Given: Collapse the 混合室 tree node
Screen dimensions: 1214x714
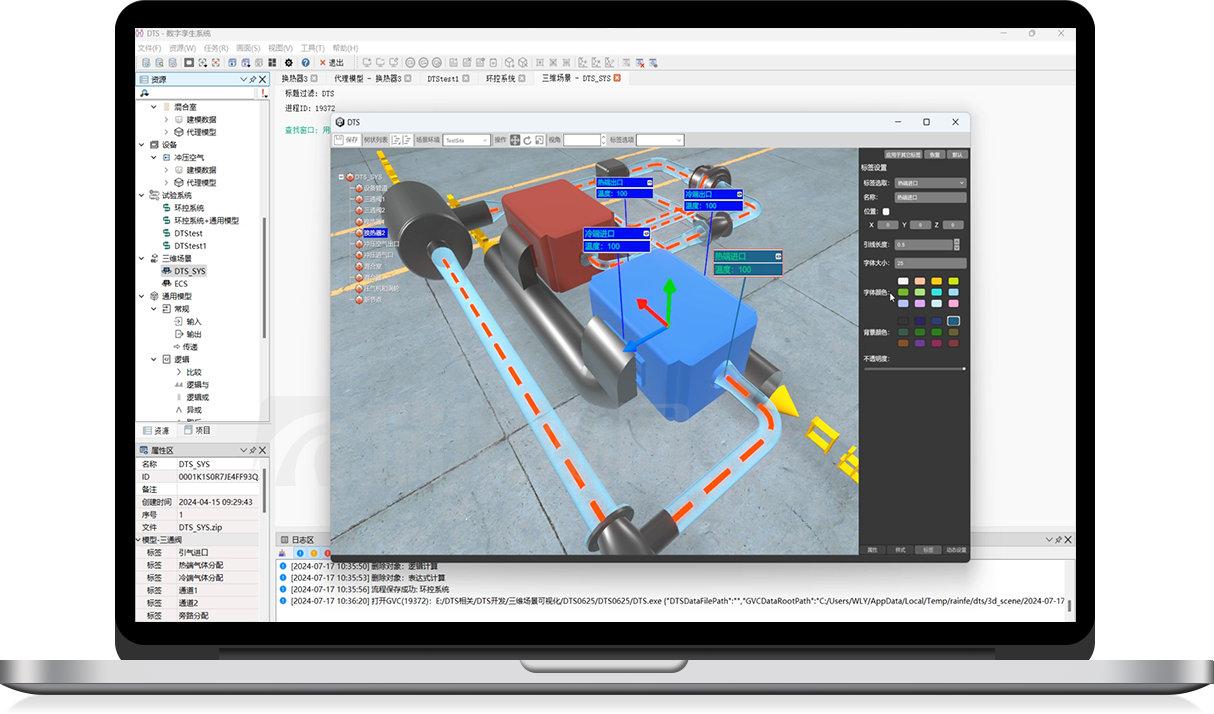Looking at the screenshot, I should pos(154,106).
